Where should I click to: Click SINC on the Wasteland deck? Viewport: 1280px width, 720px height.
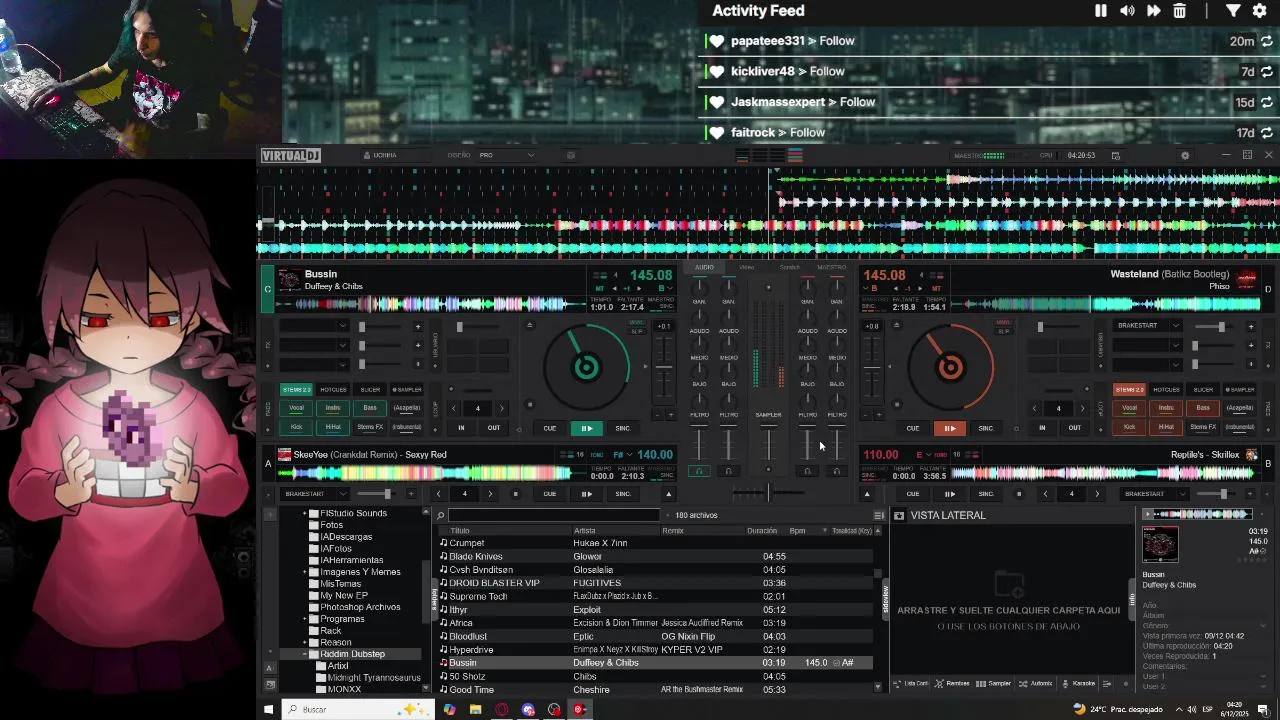(x=986, y=428)
